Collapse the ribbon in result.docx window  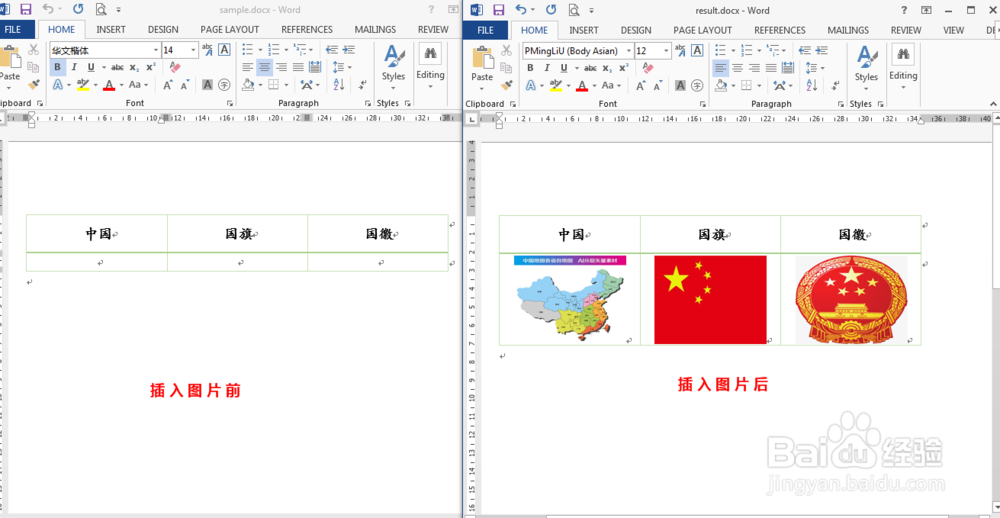point(994,103)
